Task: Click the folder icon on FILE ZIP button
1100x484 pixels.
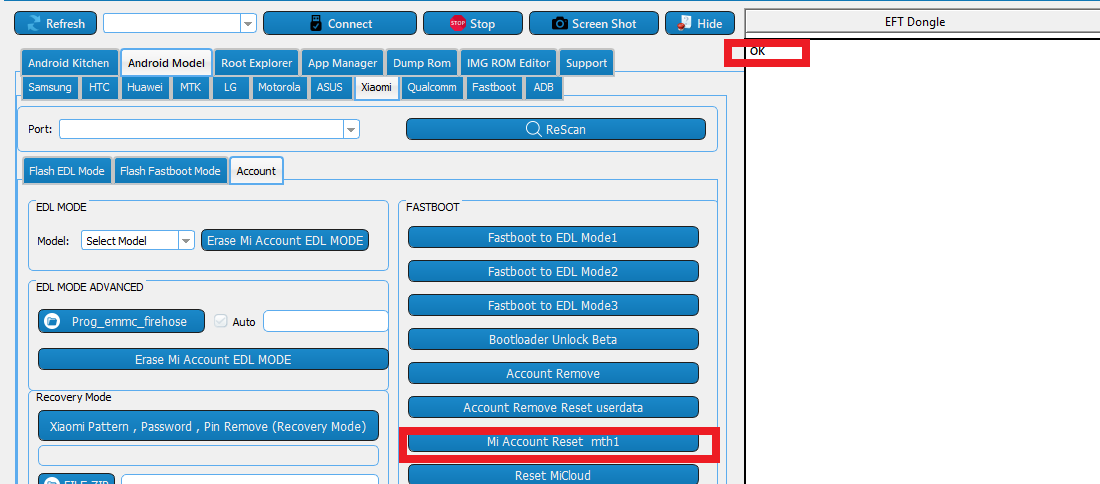Action: (51, 481)
